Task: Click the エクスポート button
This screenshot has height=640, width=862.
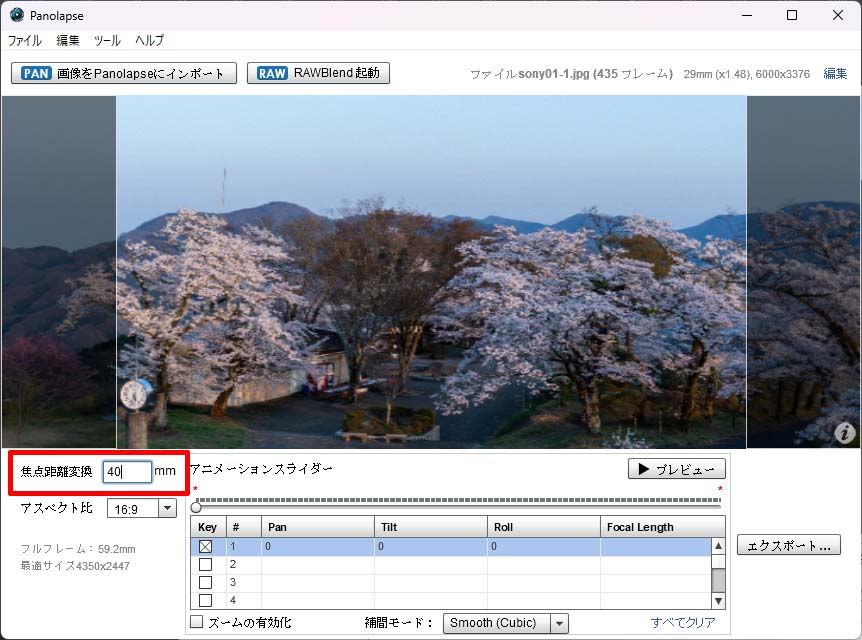Action: click(x=789, y=546)
